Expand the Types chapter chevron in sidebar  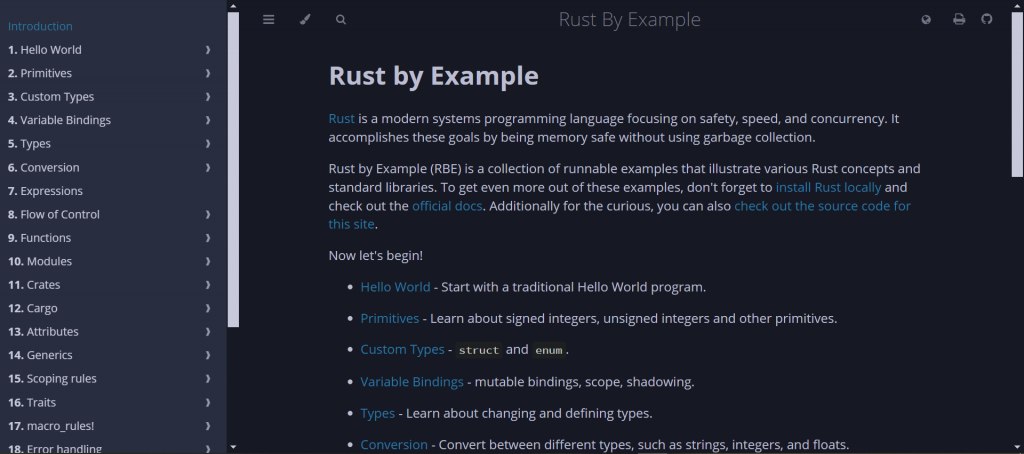(208, 144)
